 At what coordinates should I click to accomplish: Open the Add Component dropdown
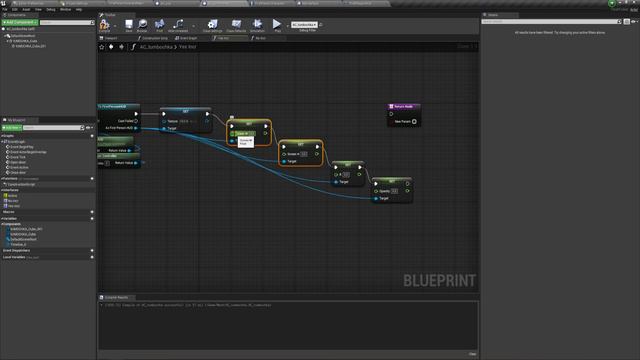click(x=20, y=22)
